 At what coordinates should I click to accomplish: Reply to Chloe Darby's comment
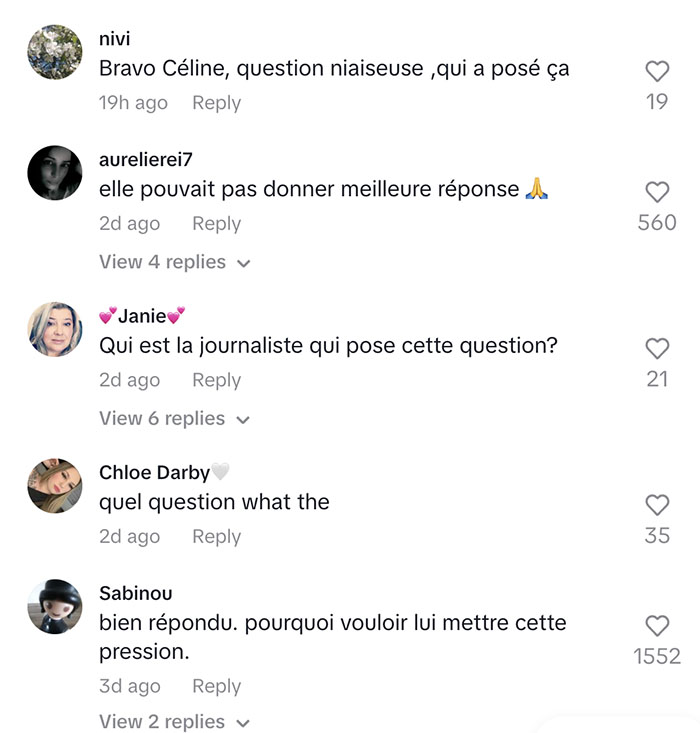(x=216, y=537)
